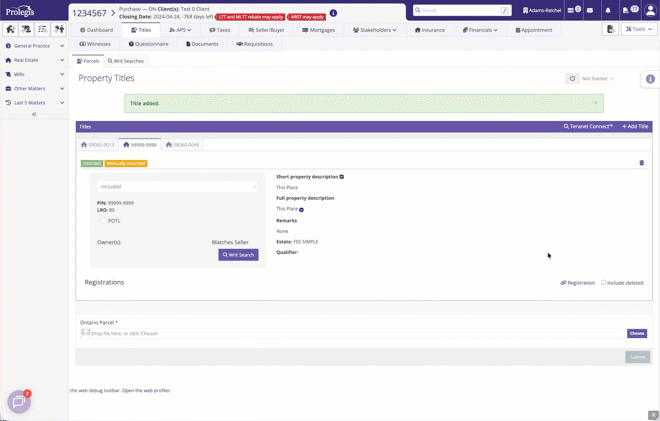Screen dimensions: 660x421
Task: Open the mail envelope icon
Action: pos(590,11)
